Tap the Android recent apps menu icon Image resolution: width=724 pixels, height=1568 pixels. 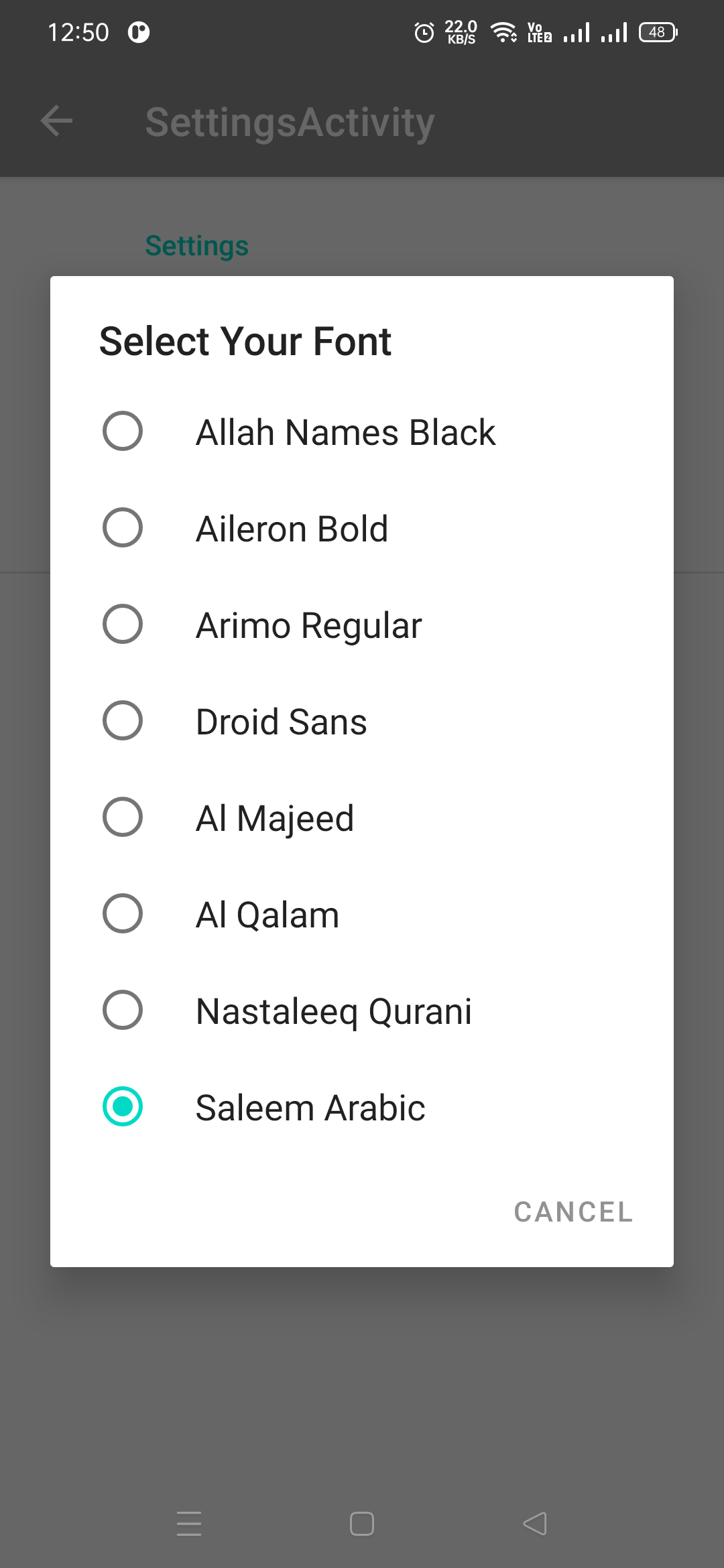tap(189, 1524)
